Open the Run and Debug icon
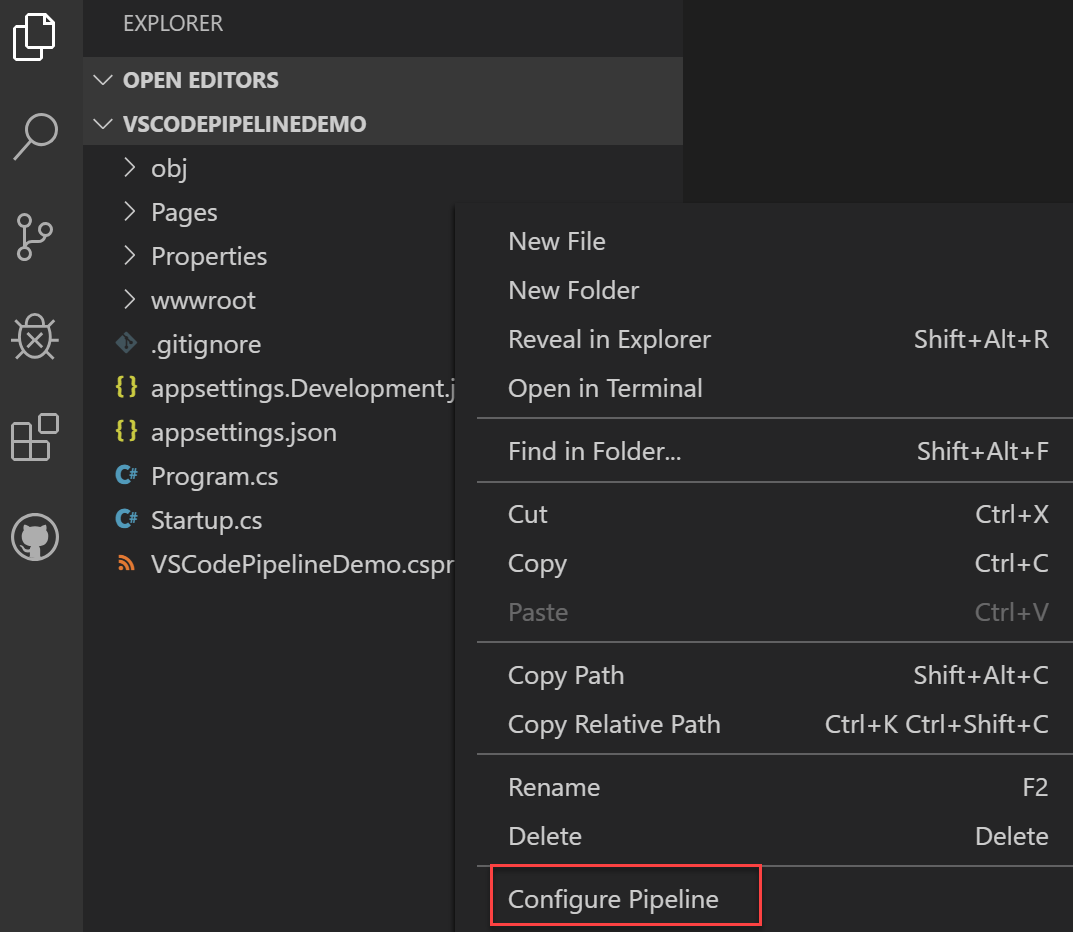Viewport: 1073px width, 932px height. (35, 337)
